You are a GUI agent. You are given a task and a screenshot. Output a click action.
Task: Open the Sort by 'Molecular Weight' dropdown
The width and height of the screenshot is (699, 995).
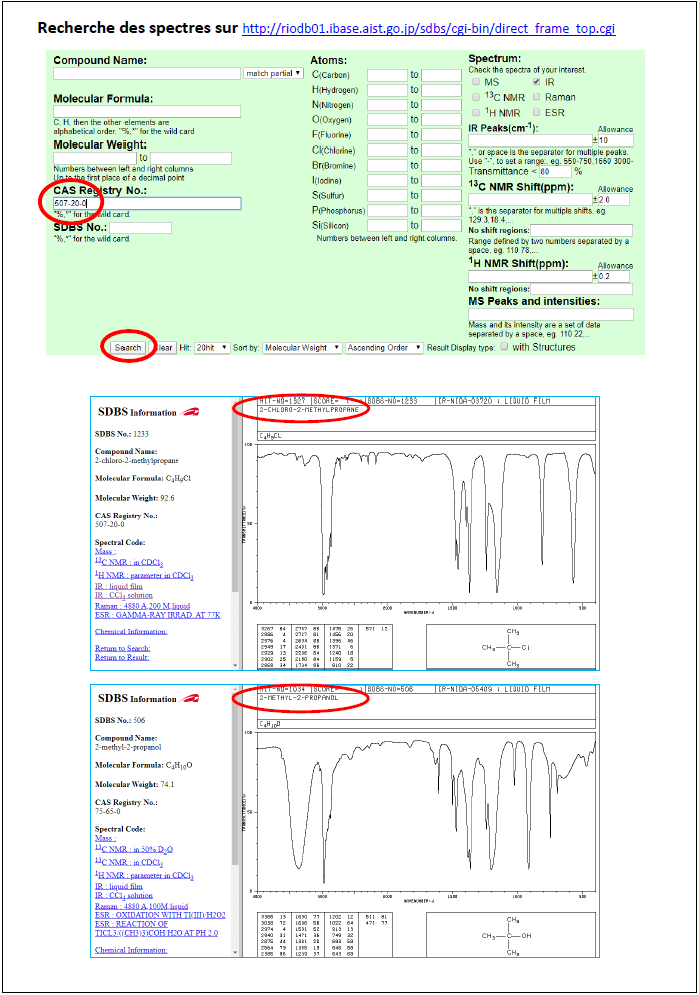pos(301,348)
